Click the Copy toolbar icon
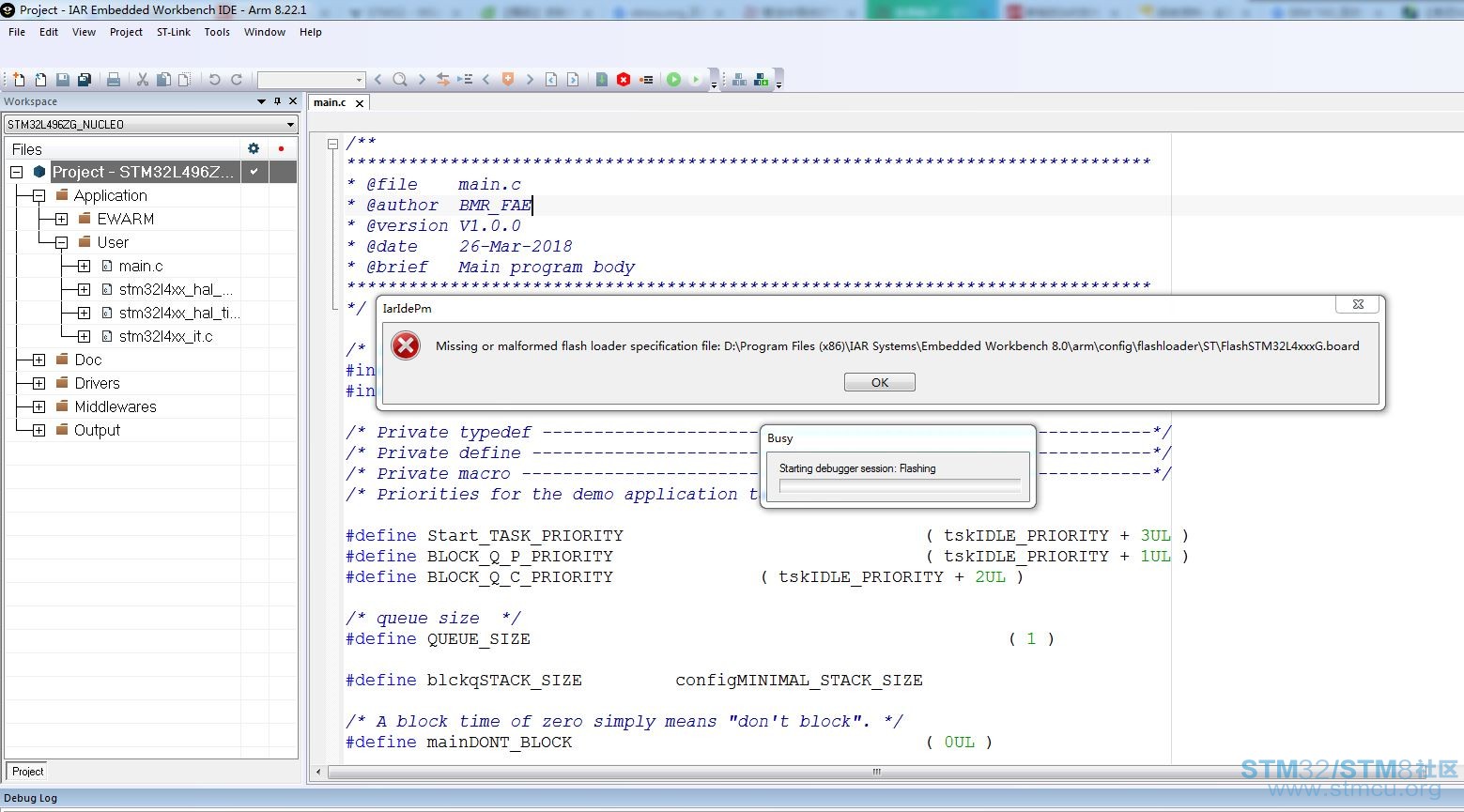 click(x=163, y=80)
